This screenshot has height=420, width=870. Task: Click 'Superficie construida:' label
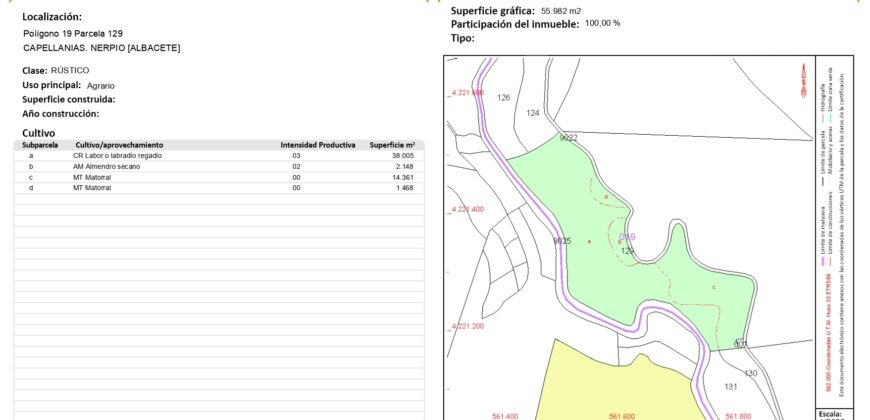pyautogui.click(x=69, y=99)
